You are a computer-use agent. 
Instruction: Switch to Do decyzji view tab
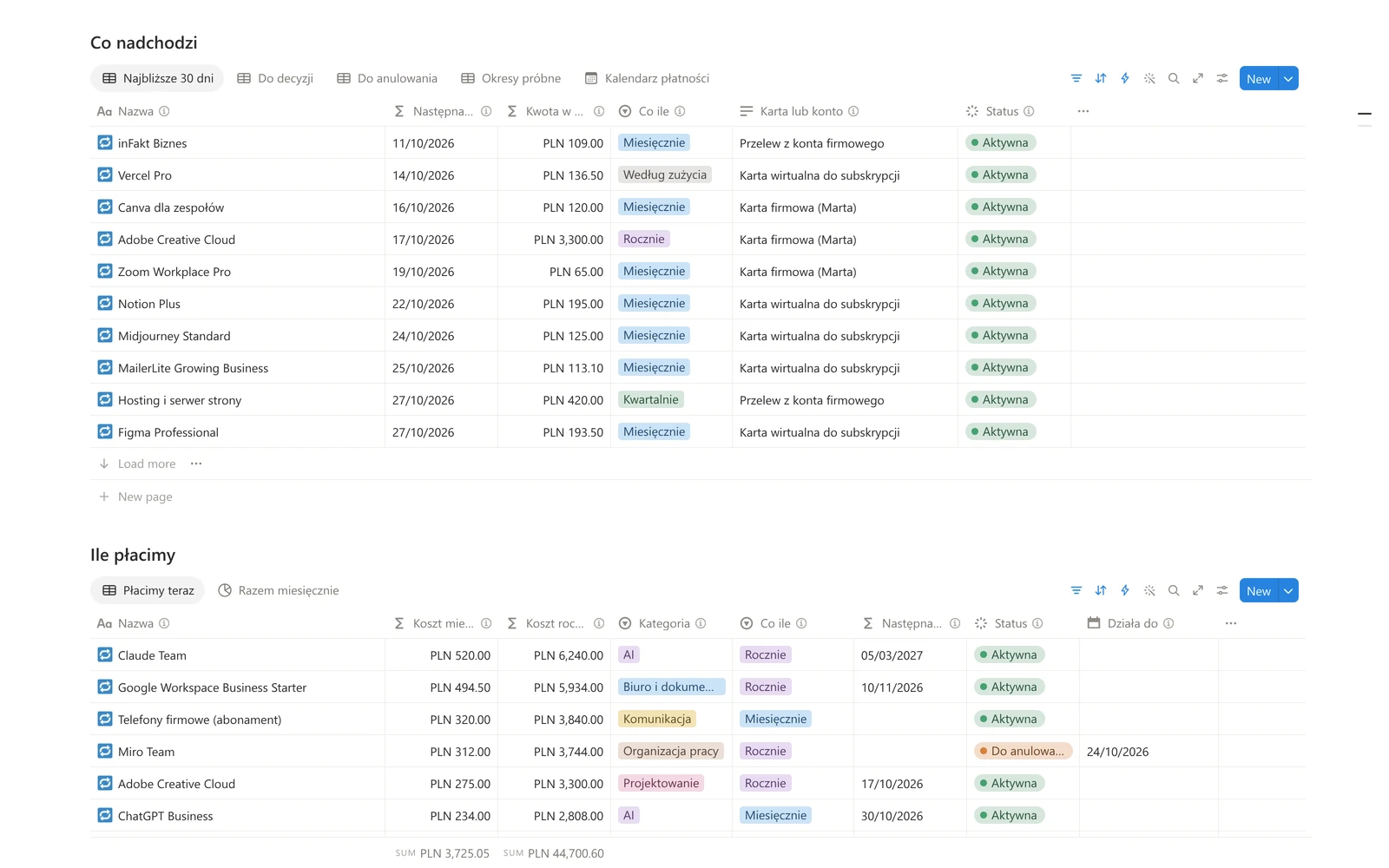point(275,78)
